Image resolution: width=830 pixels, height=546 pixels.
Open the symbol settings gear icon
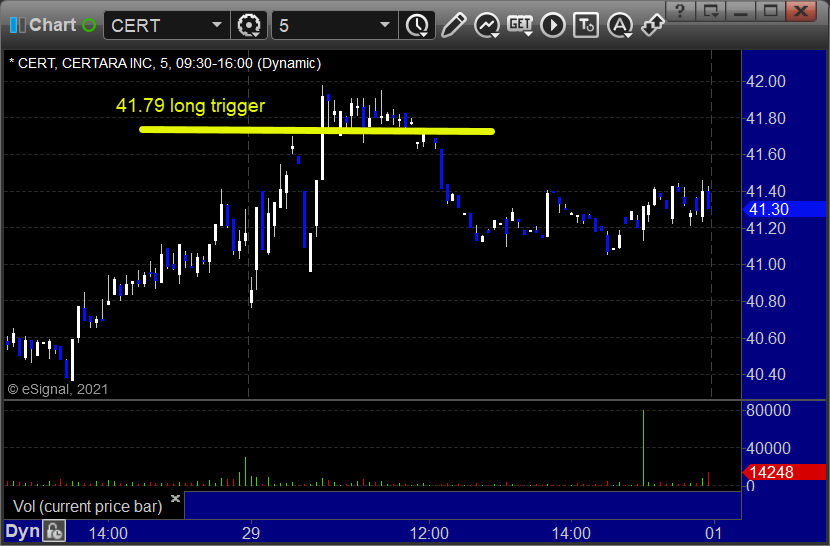[x=249, y=25]
